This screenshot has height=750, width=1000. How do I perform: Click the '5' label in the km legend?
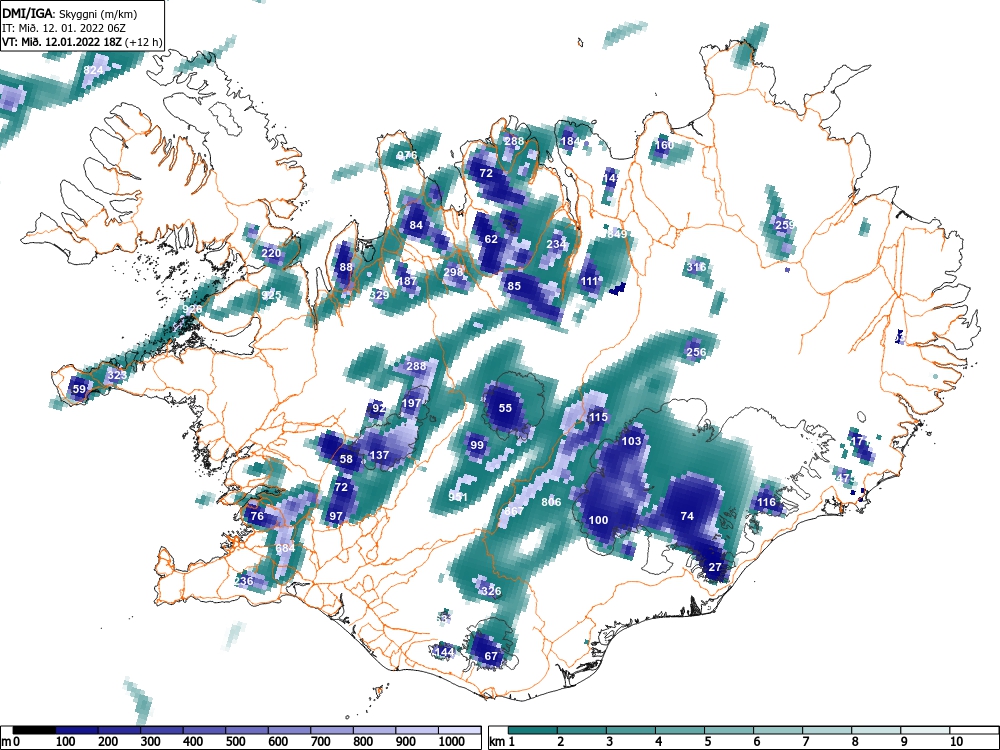(x=707, y=741)
